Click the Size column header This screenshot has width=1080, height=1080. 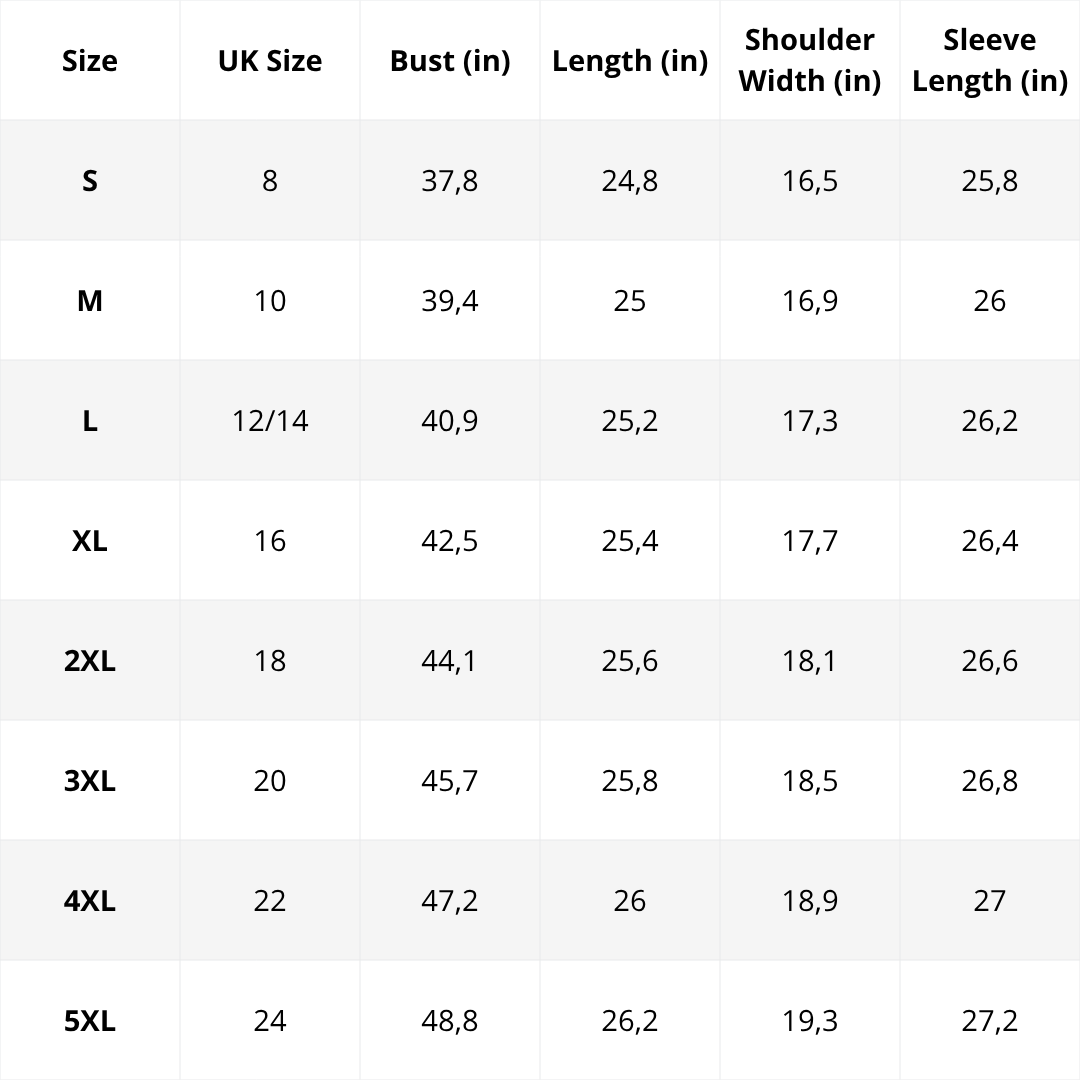[90, 61]
